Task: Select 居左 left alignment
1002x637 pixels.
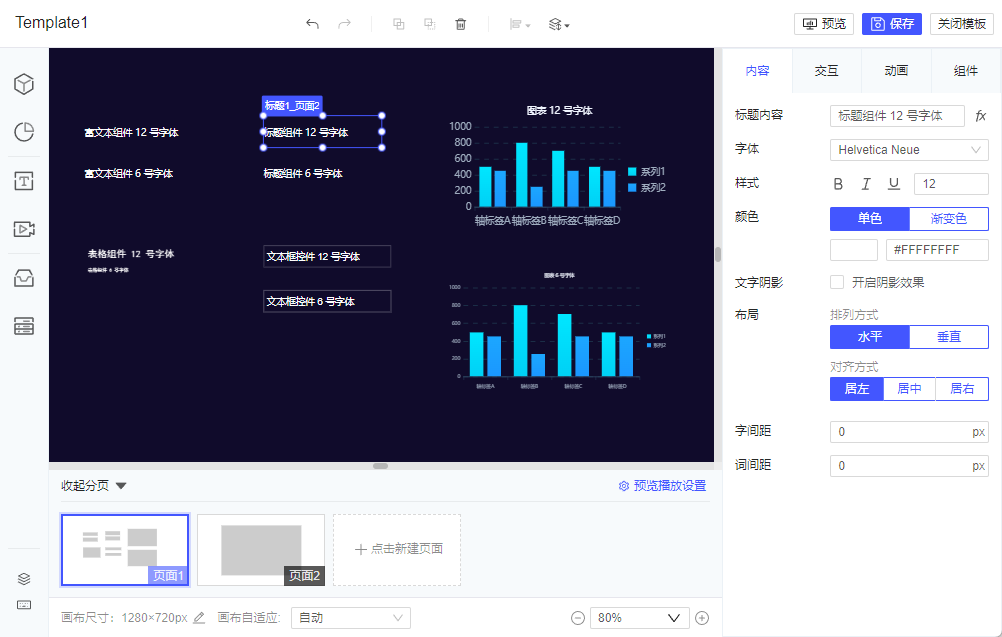Action: [856, 388]
